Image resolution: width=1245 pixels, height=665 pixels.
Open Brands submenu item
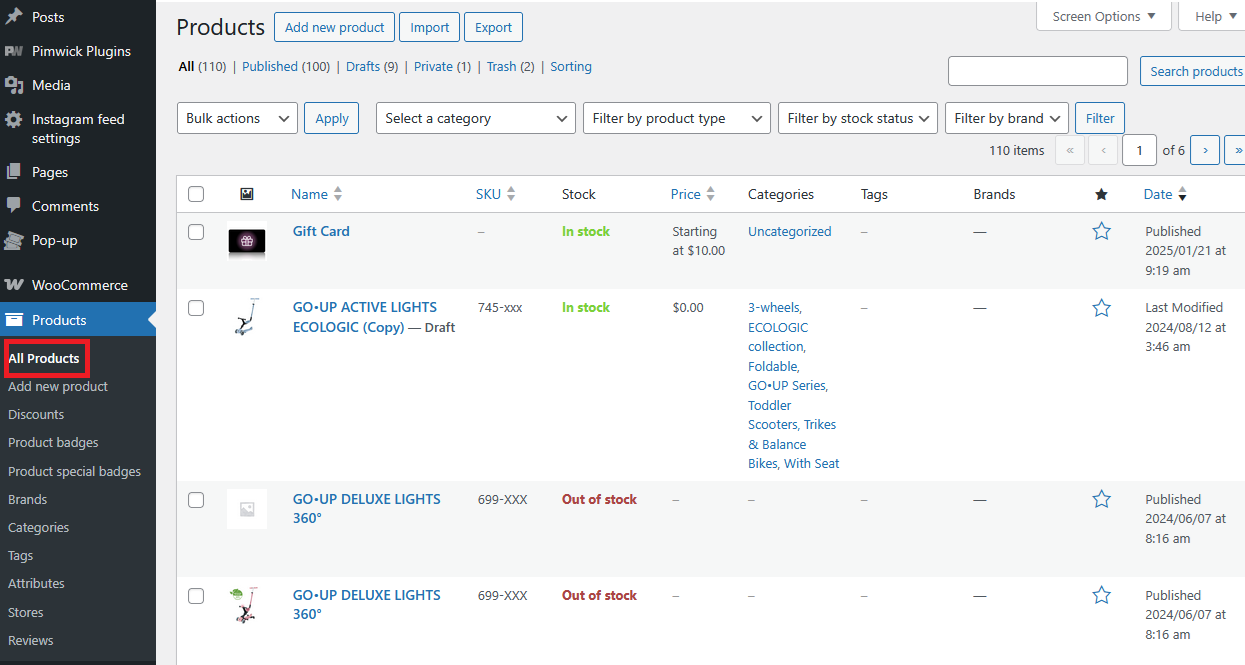point(27,499)
